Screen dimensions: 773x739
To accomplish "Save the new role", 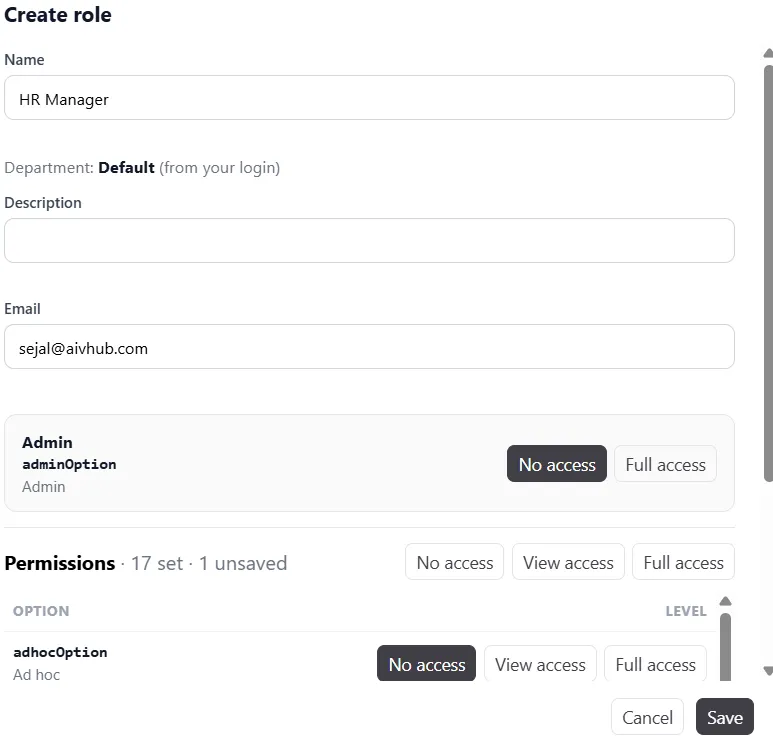I will pos(725,717).
